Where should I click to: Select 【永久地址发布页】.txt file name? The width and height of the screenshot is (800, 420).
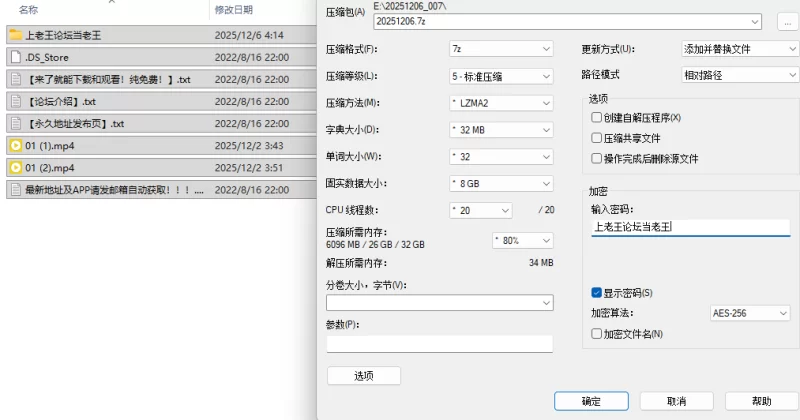pos(75,123)
